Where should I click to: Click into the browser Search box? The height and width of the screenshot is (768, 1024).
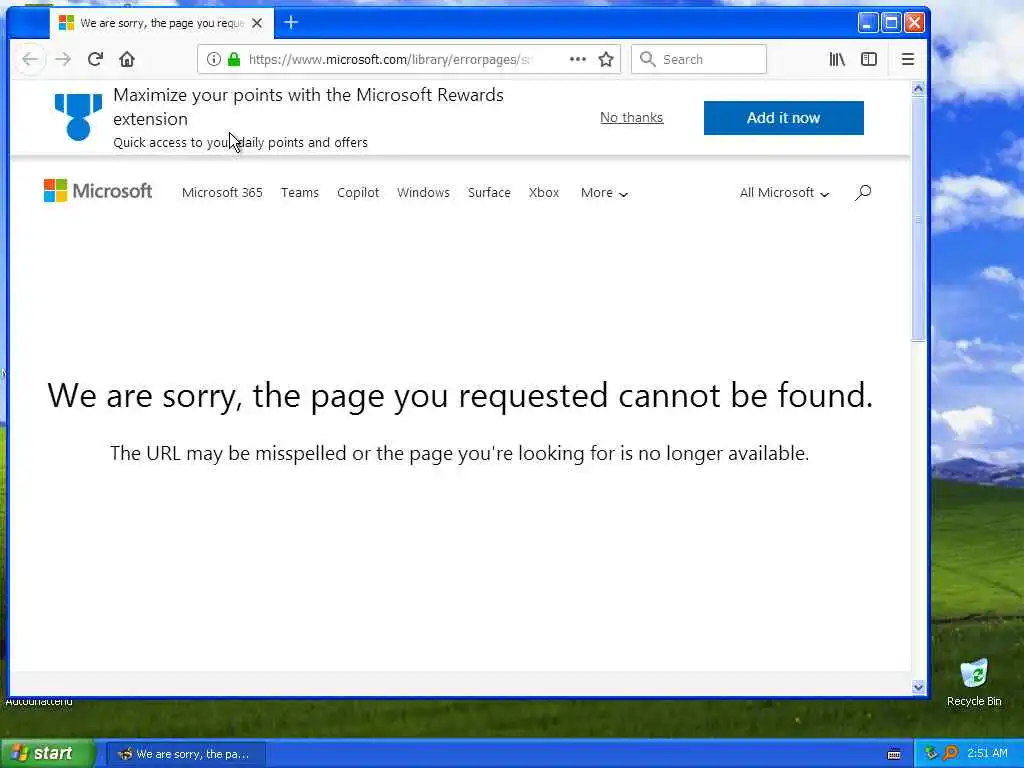[x=699, y=59]
